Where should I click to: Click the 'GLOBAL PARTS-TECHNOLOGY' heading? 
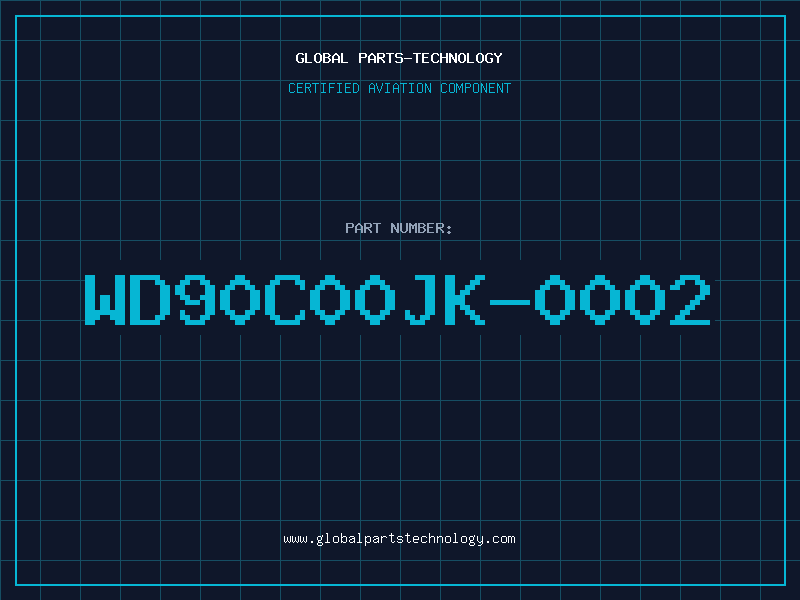click(399, 58)
